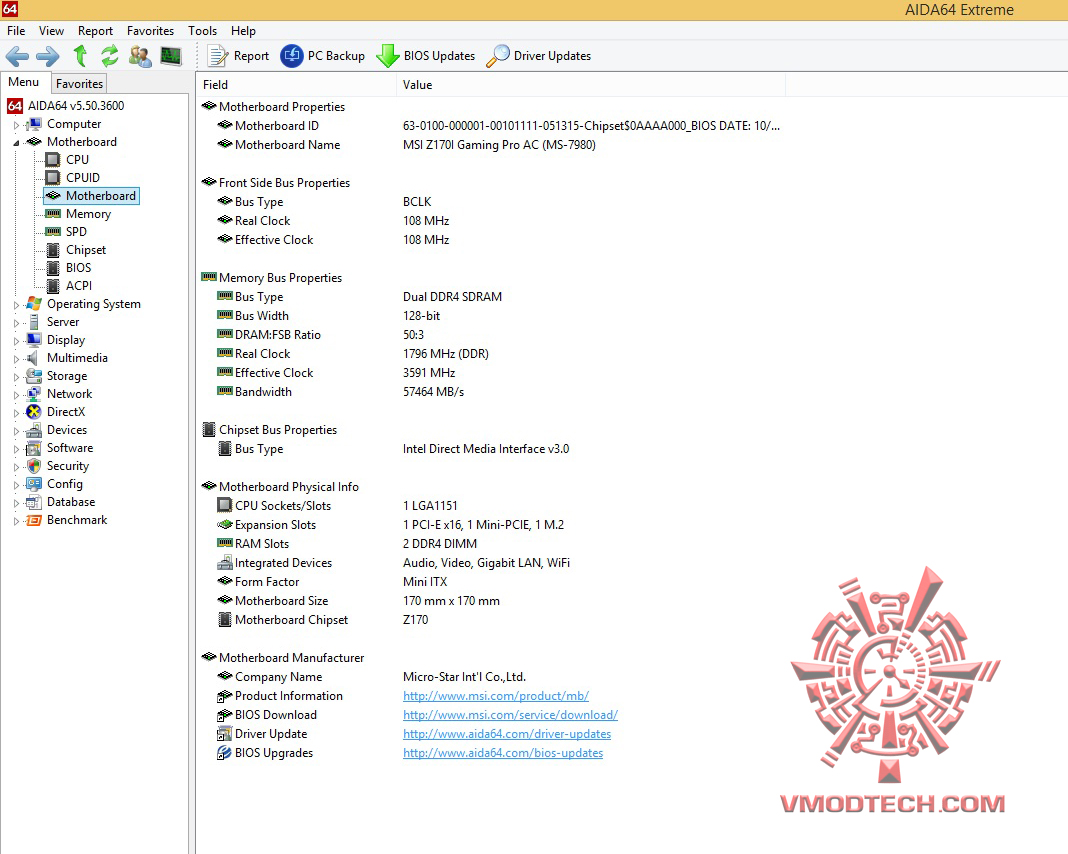Select the highlighted Motherboard sub-item
Viewport: 1068px width, 854px height.
(91, 195)
